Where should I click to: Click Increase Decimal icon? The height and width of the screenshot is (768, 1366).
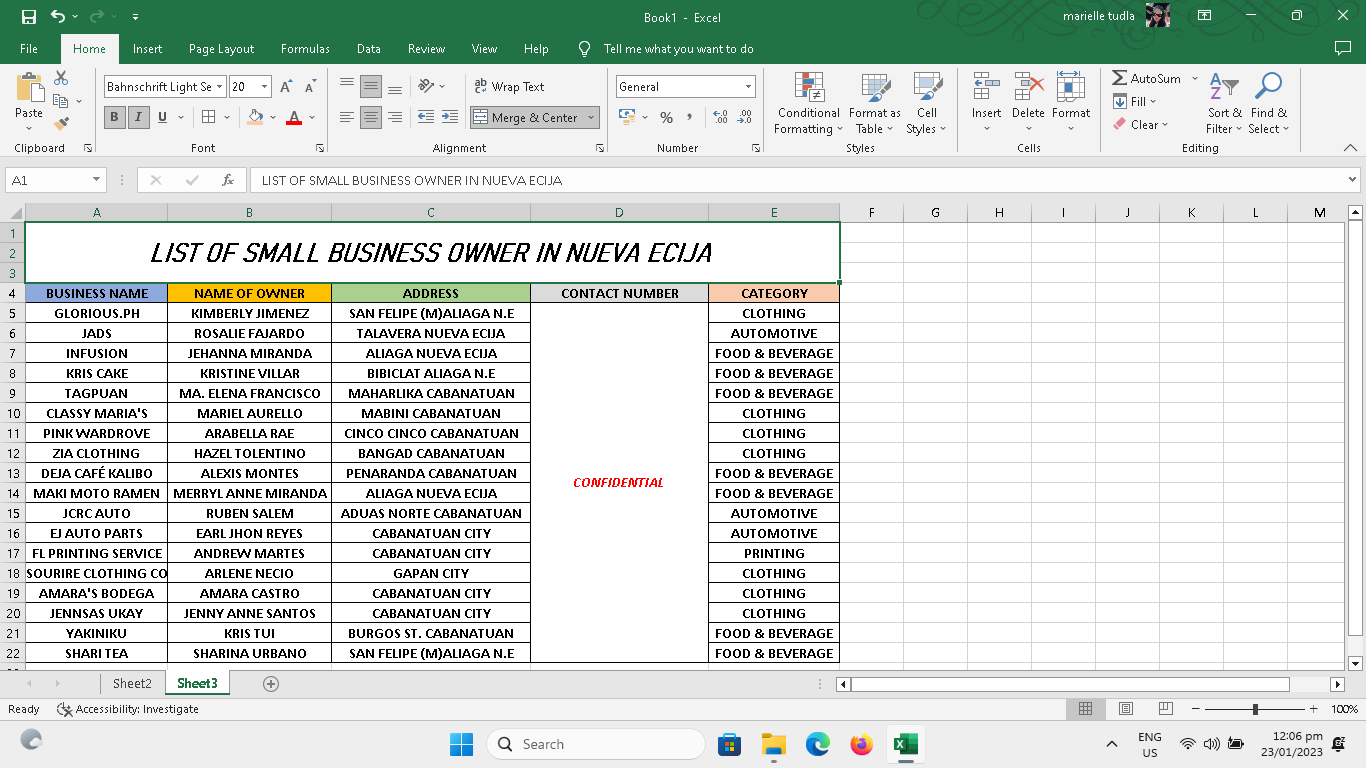[x=720, y=117]
